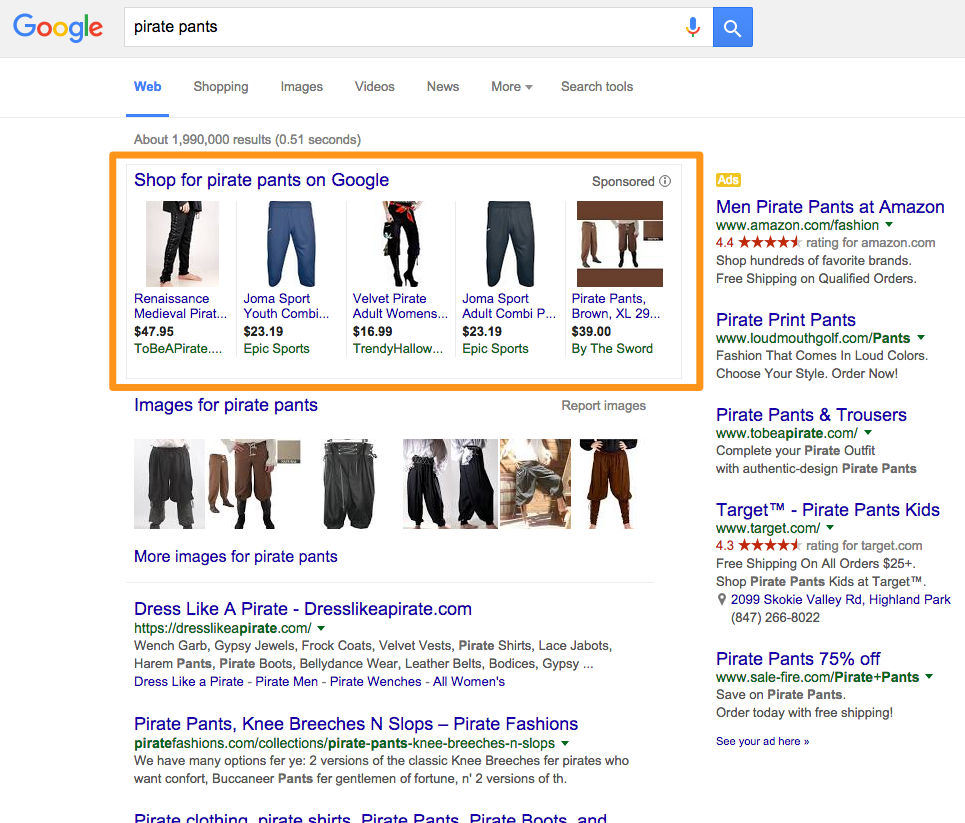Open Shop for pirate pants on Google
This screenshot has width=965, height=823.
click(262, 180)
